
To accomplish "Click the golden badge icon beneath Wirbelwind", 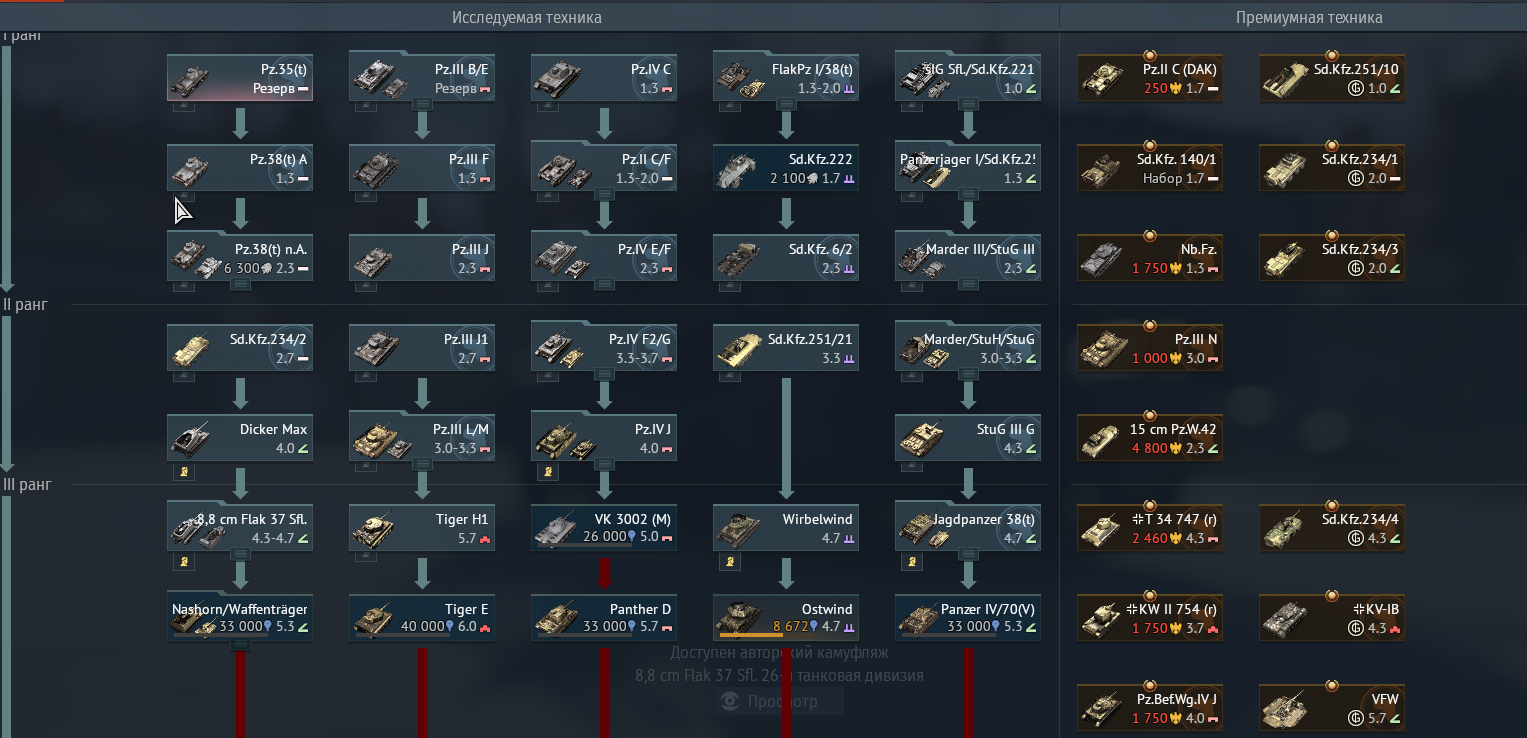I will tap(731, 562).
